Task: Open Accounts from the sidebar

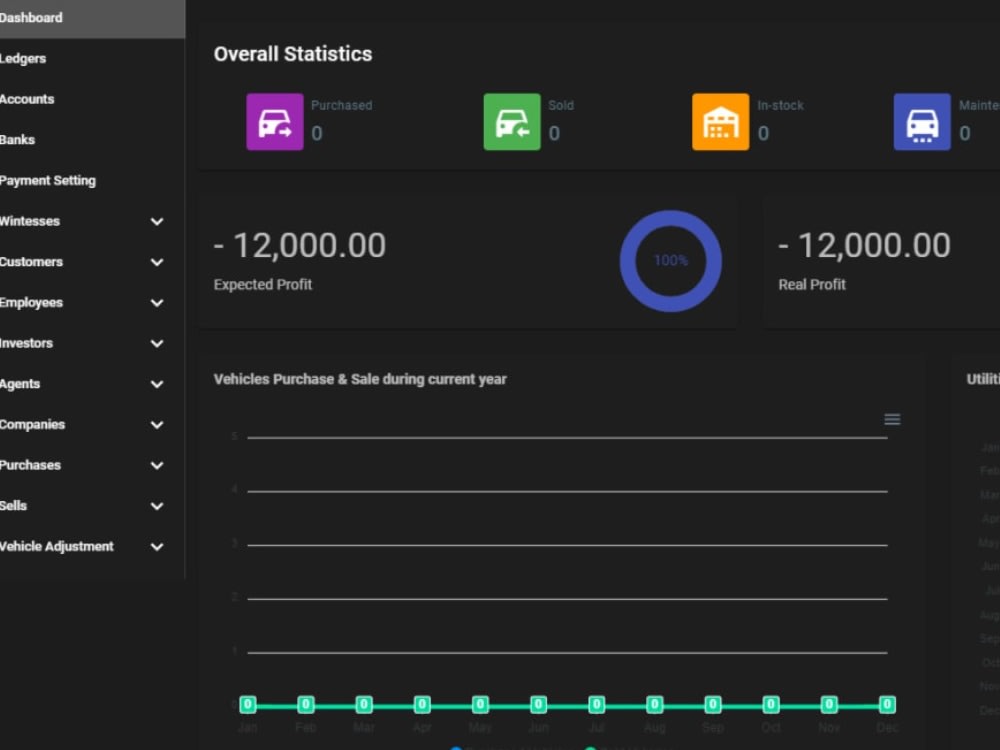Action: point(27,99)
